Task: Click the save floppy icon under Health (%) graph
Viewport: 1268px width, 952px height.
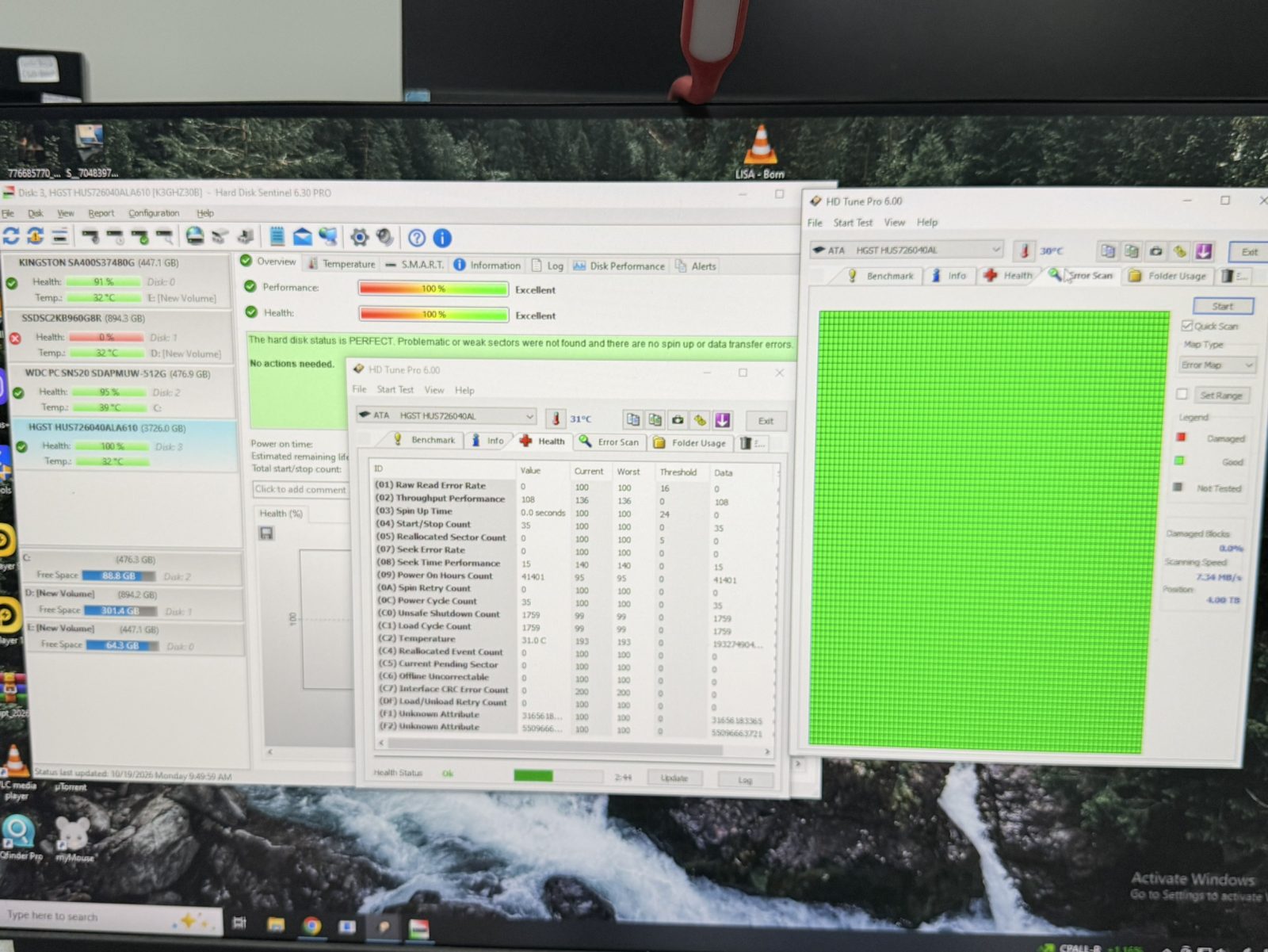Action: 266,533
